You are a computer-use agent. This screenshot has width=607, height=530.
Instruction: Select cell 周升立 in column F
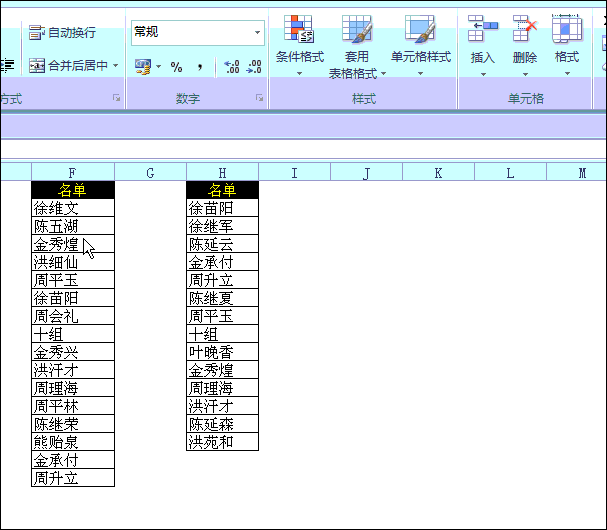[73, 477]
